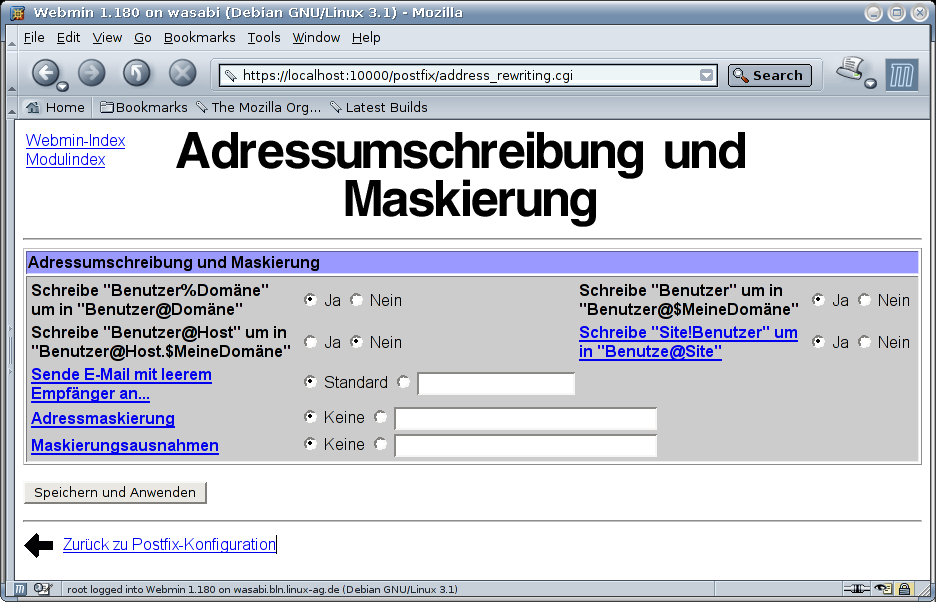Click the Print toolbar icon

851,68
